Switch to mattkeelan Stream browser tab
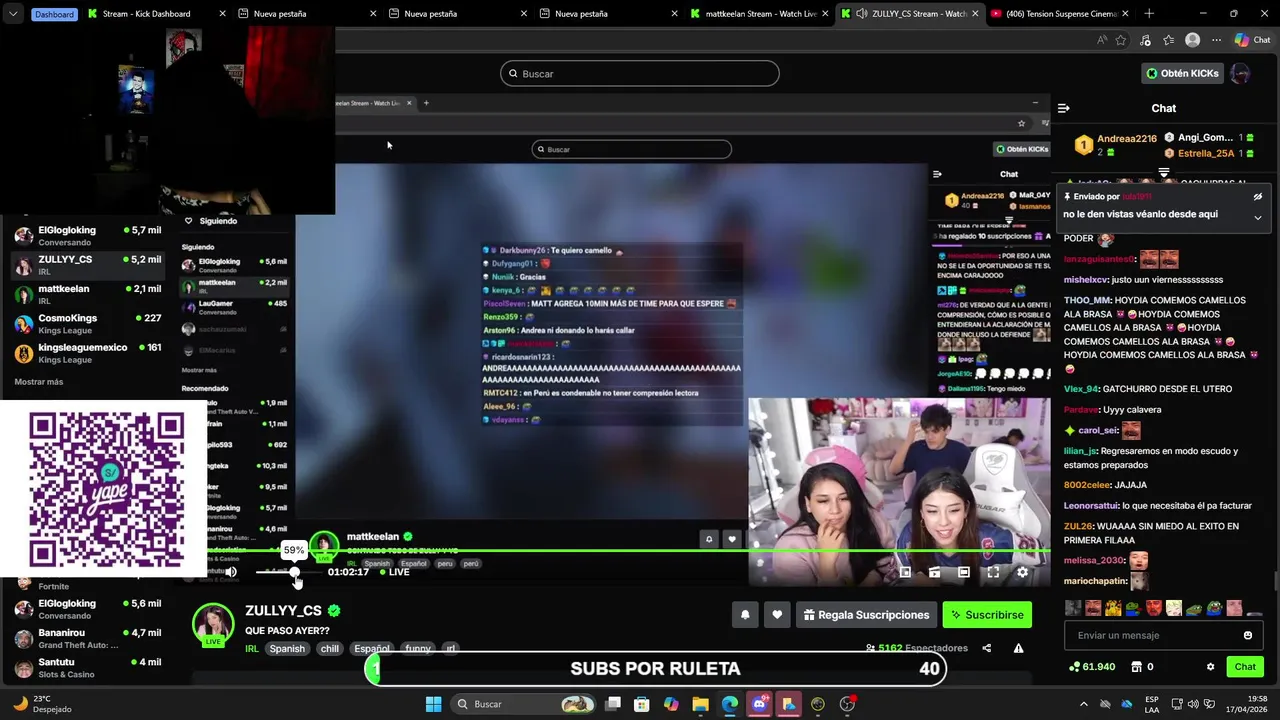This screenshot has height=720, width=1280. point(762,14)
